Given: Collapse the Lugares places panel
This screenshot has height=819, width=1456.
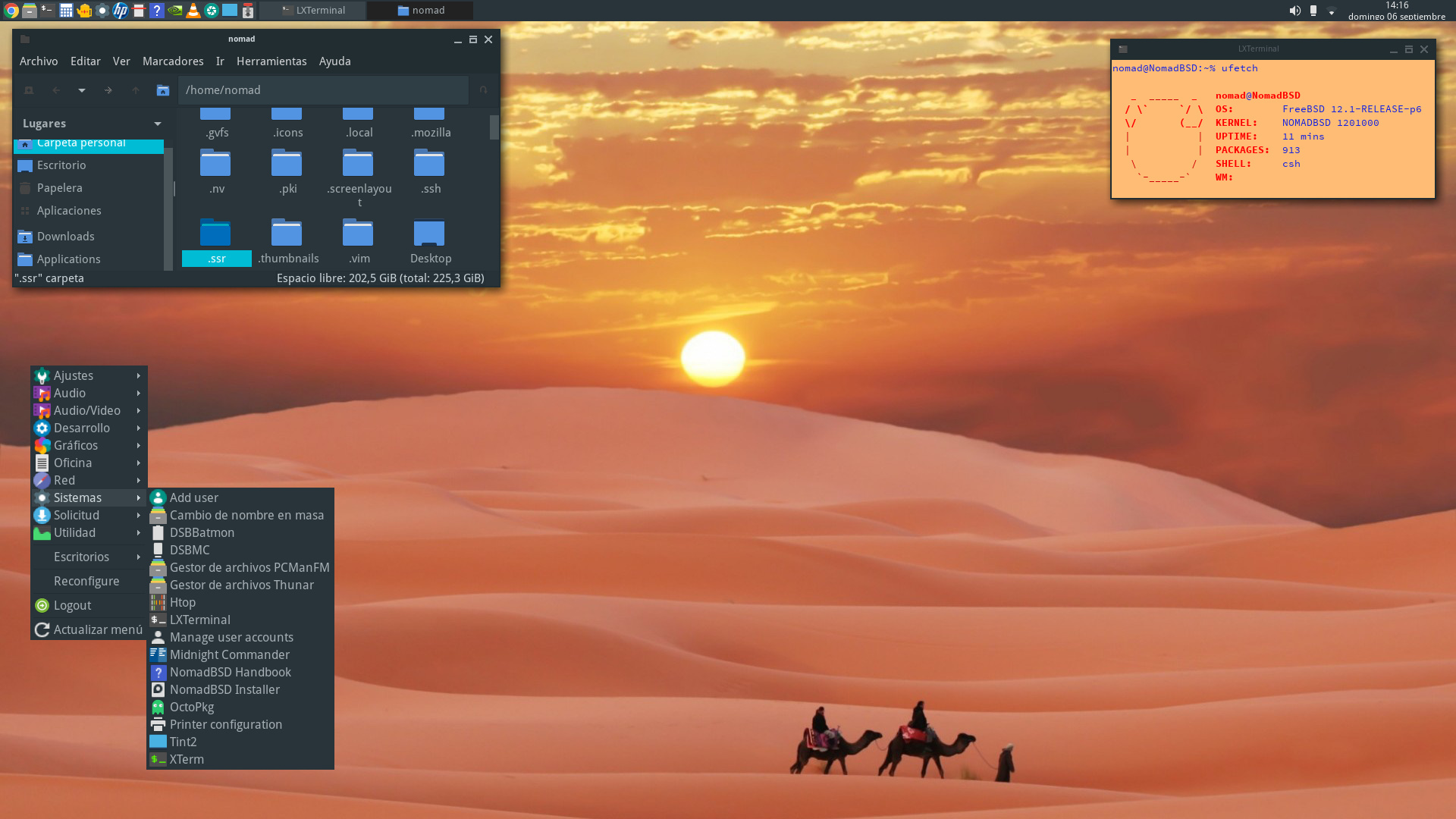Looking at the screenshot, I should [x=157, y=124].
